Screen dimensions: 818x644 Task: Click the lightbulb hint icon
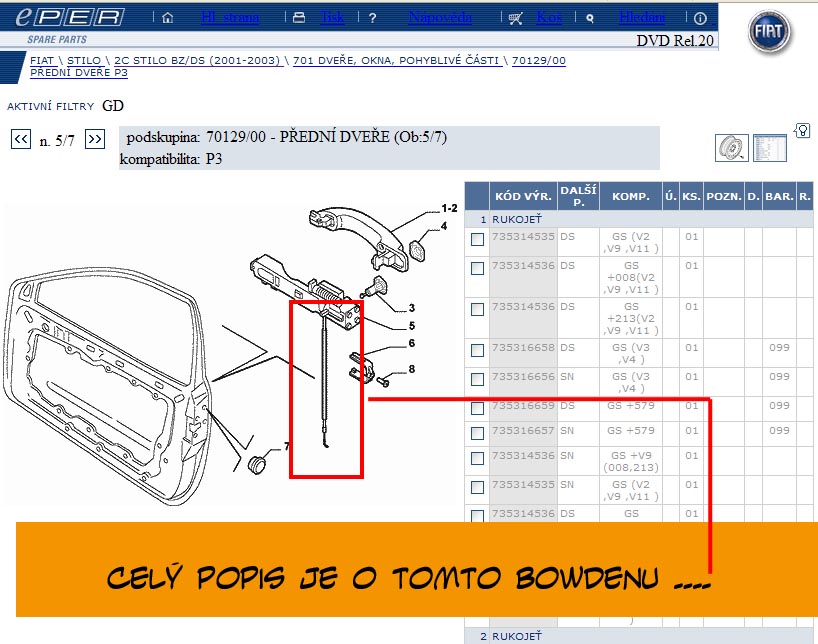pos(801,131)
